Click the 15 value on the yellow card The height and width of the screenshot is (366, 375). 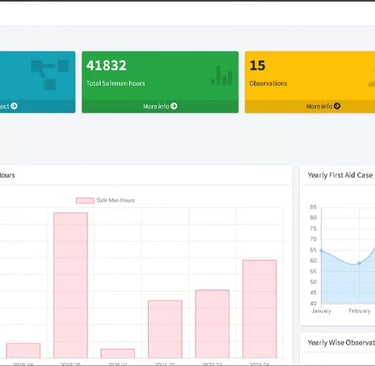(x=257, y=65)
